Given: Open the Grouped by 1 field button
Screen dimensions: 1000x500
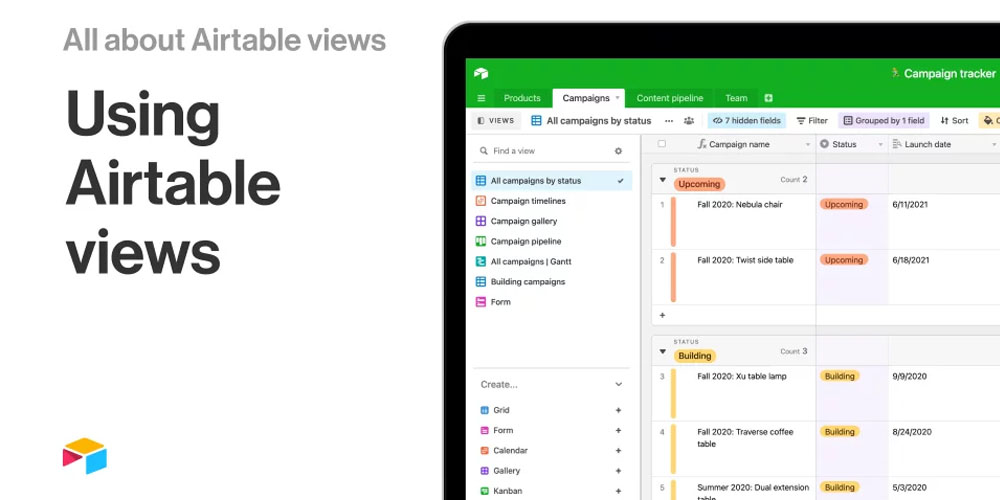Looking at the screenshot, I should coord(884,121).
